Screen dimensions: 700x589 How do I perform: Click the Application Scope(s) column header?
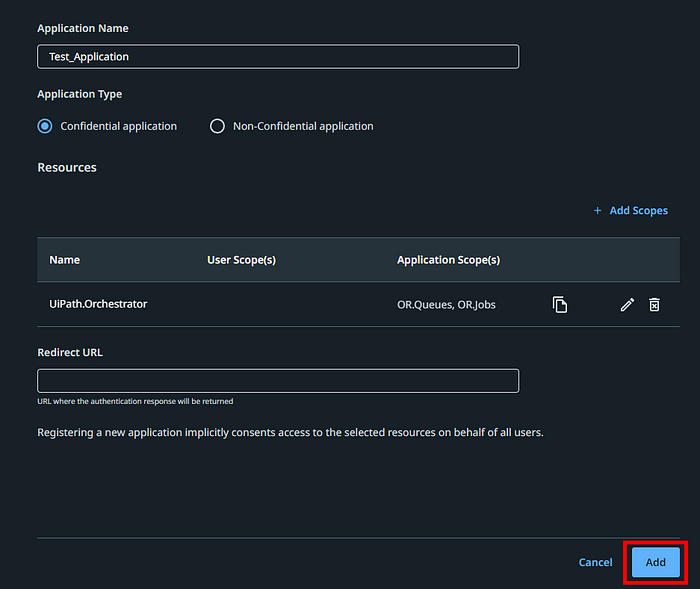[x=449, y=260]
